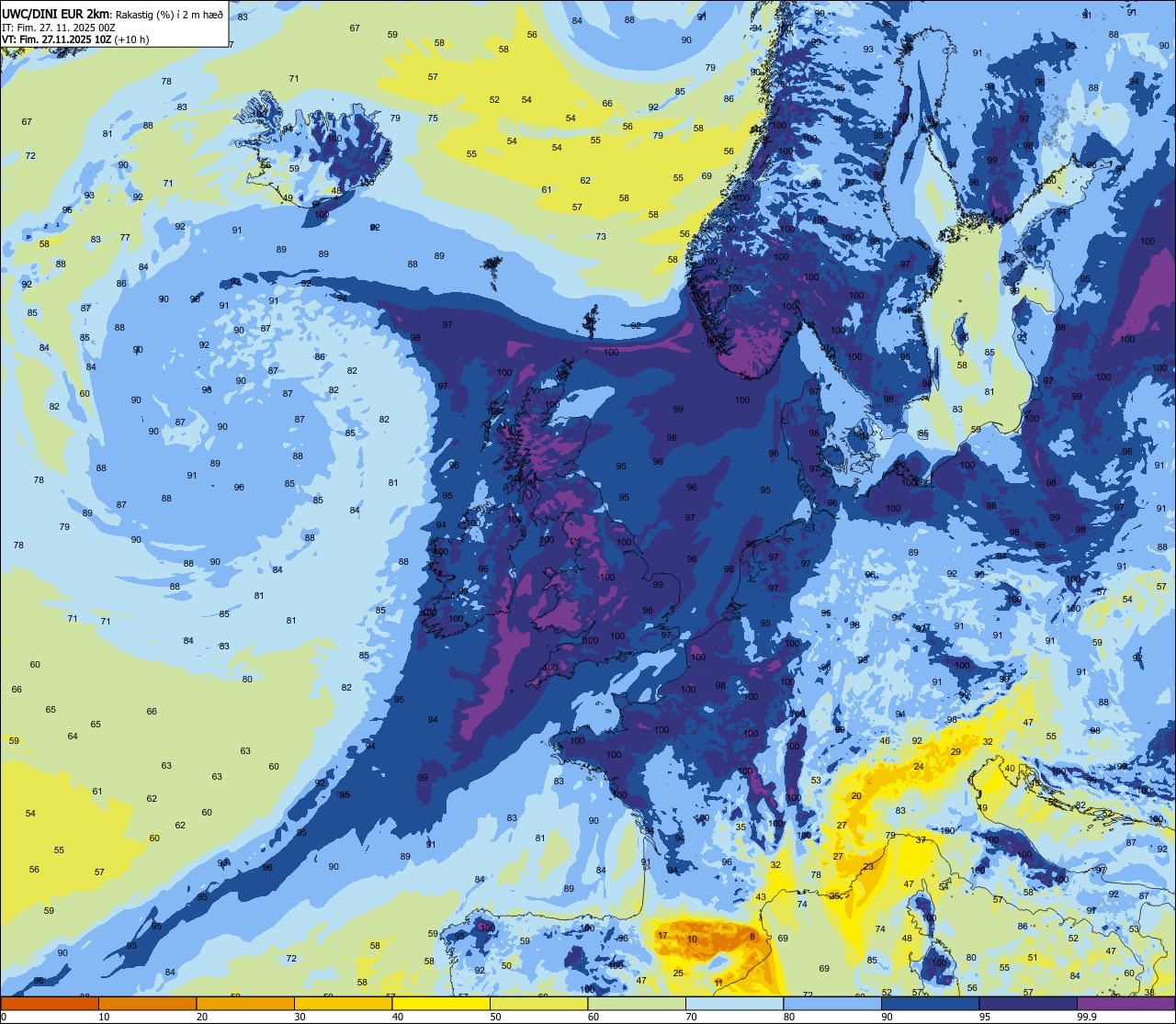
Task: Select the 30–40 % gold legend swatch
Action: pyautogui.click(x=343, y=1004)
